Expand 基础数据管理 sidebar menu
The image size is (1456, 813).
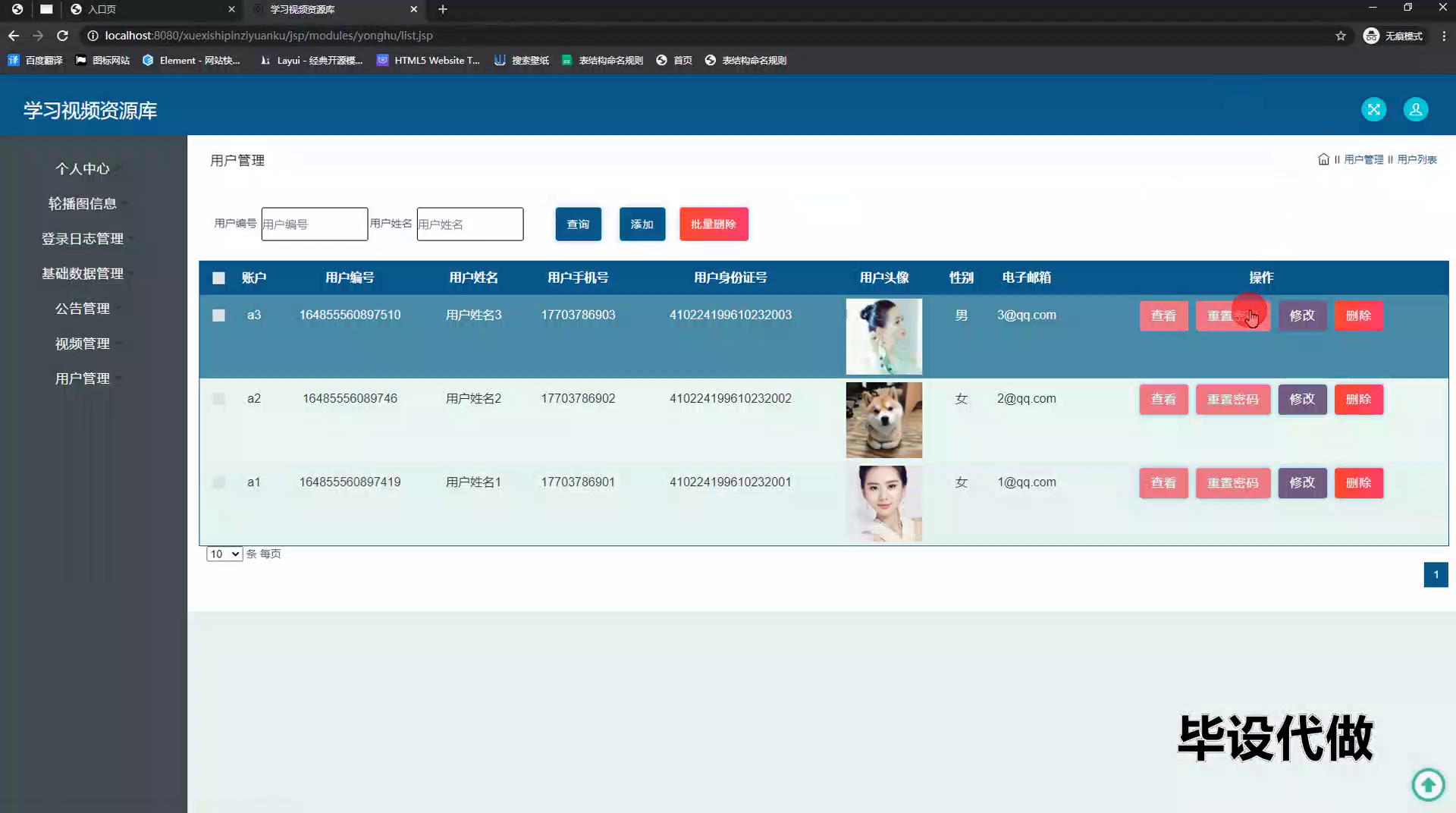(x=83, y=273)
